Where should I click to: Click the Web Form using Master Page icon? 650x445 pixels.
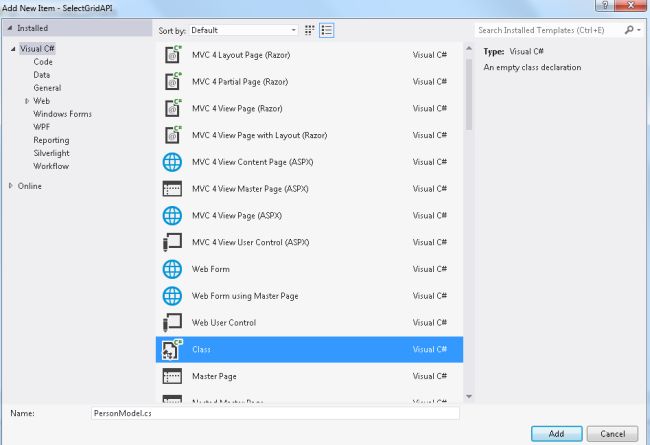tap(172, 296)
